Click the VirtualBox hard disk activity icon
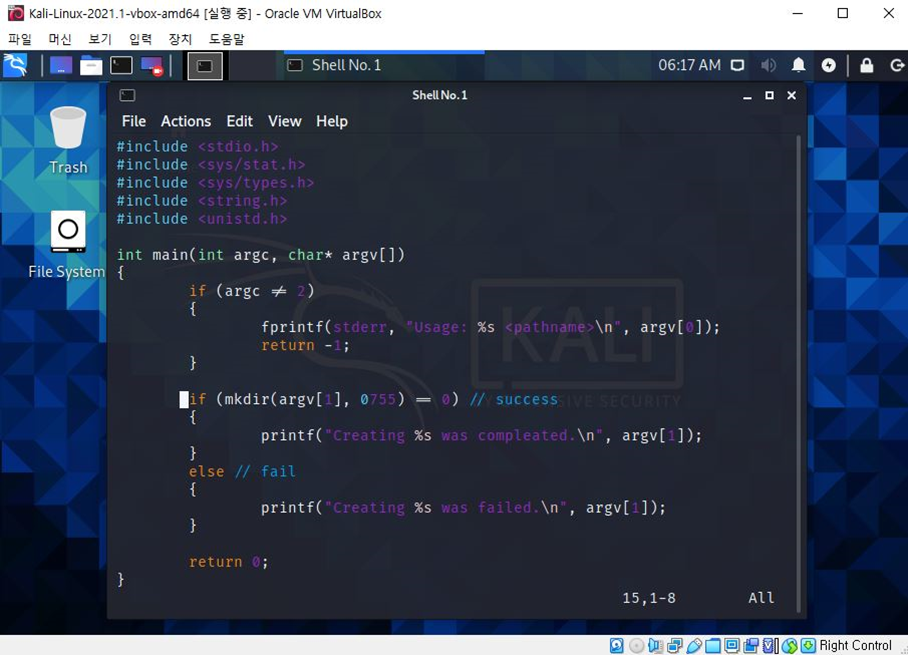The height and width of the screenshot is (655, 908). pyautogui.click(x=617, y=645)
